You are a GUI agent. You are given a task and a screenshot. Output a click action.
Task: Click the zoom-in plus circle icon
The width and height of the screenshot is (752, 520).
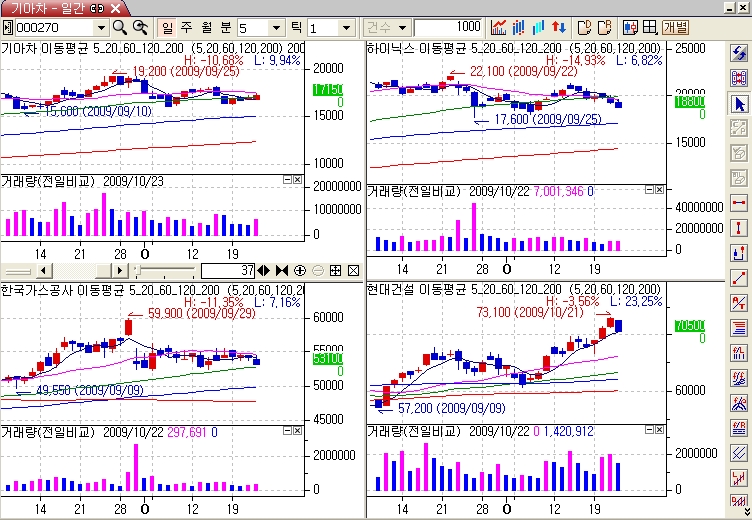coord(317,271)
